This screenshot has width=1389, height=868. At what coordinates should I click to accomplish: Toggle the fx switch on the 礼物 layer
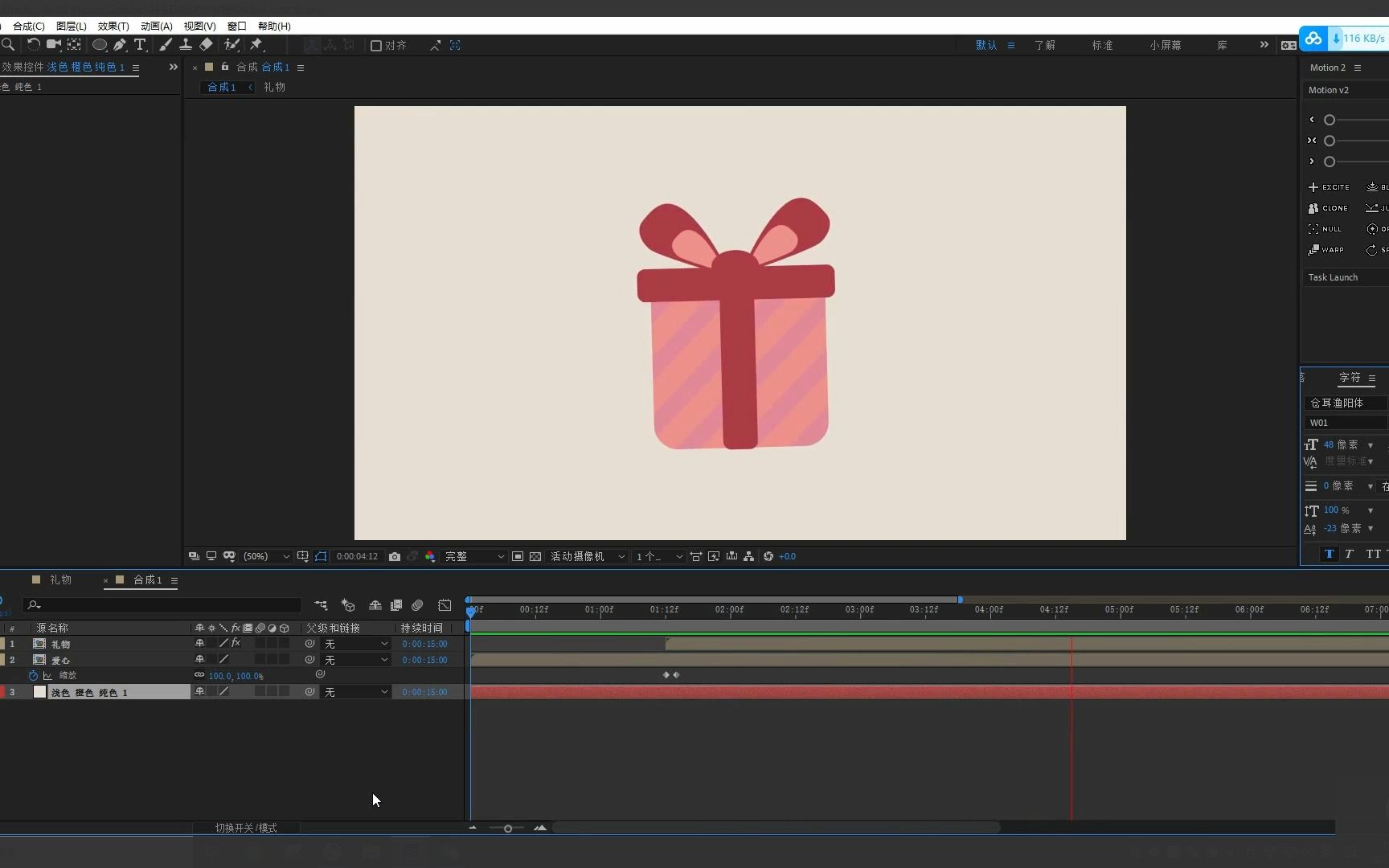[x=236, y=644]
